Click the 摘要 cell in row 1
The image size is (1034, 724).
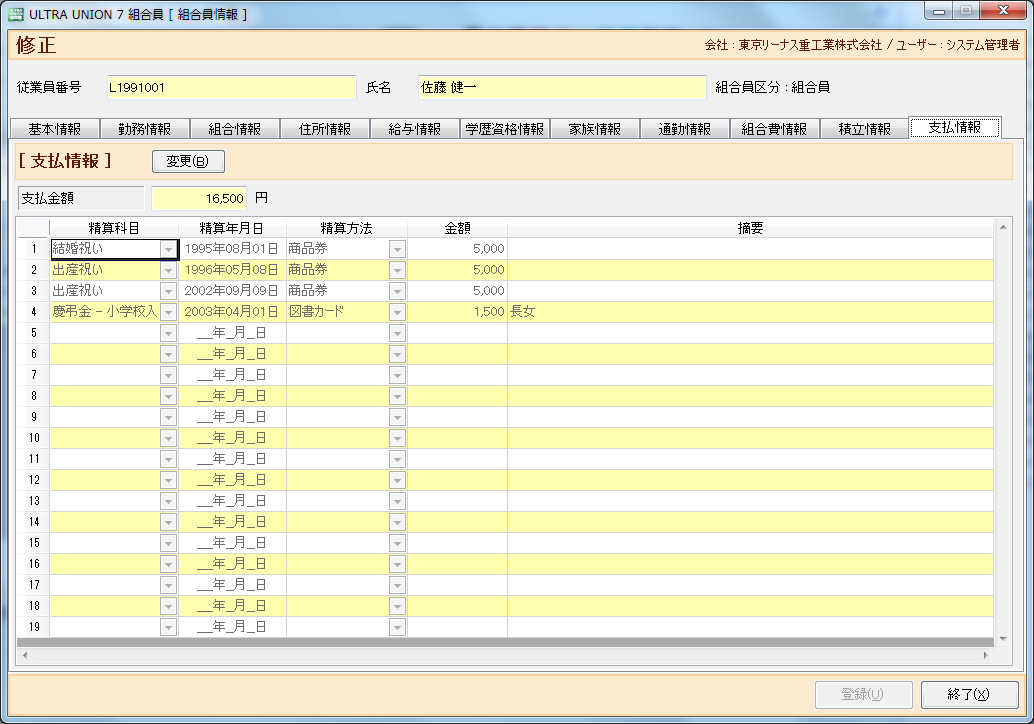[x=750, y=249]
